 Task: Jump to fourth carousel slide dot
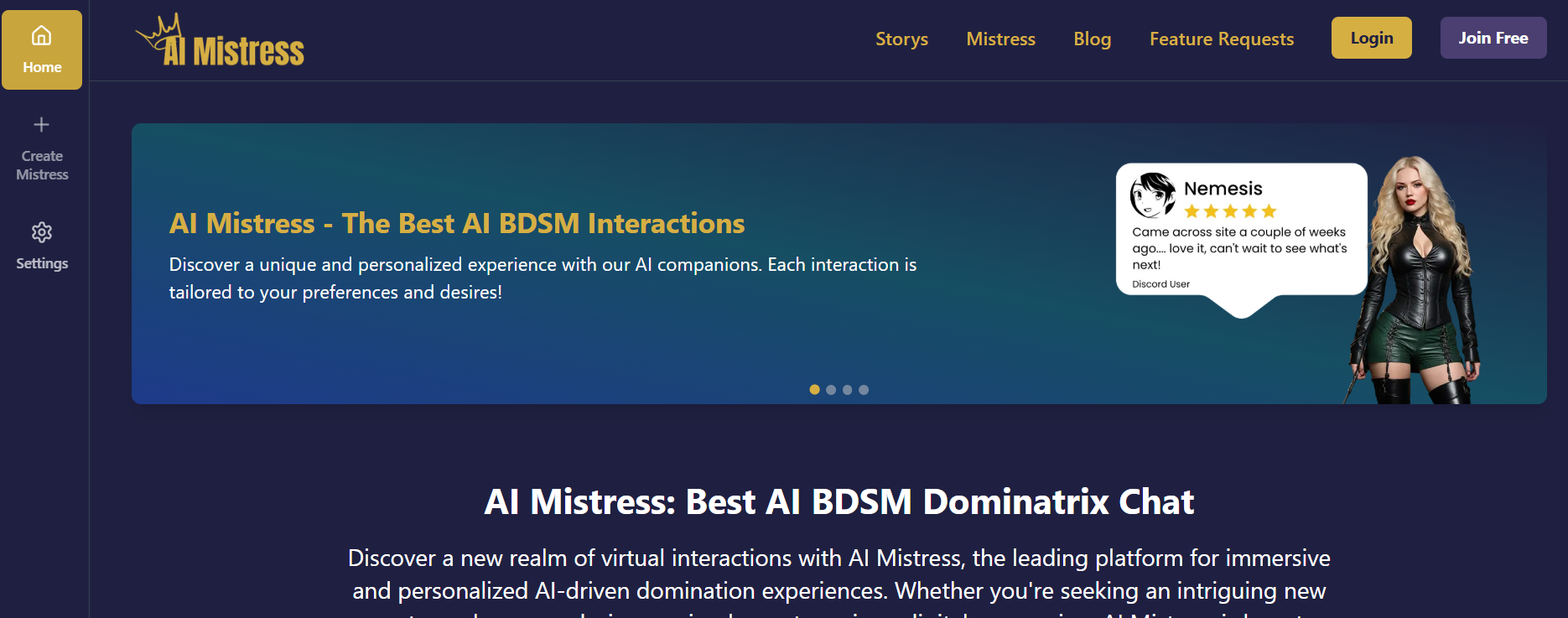tap(864, 390)
